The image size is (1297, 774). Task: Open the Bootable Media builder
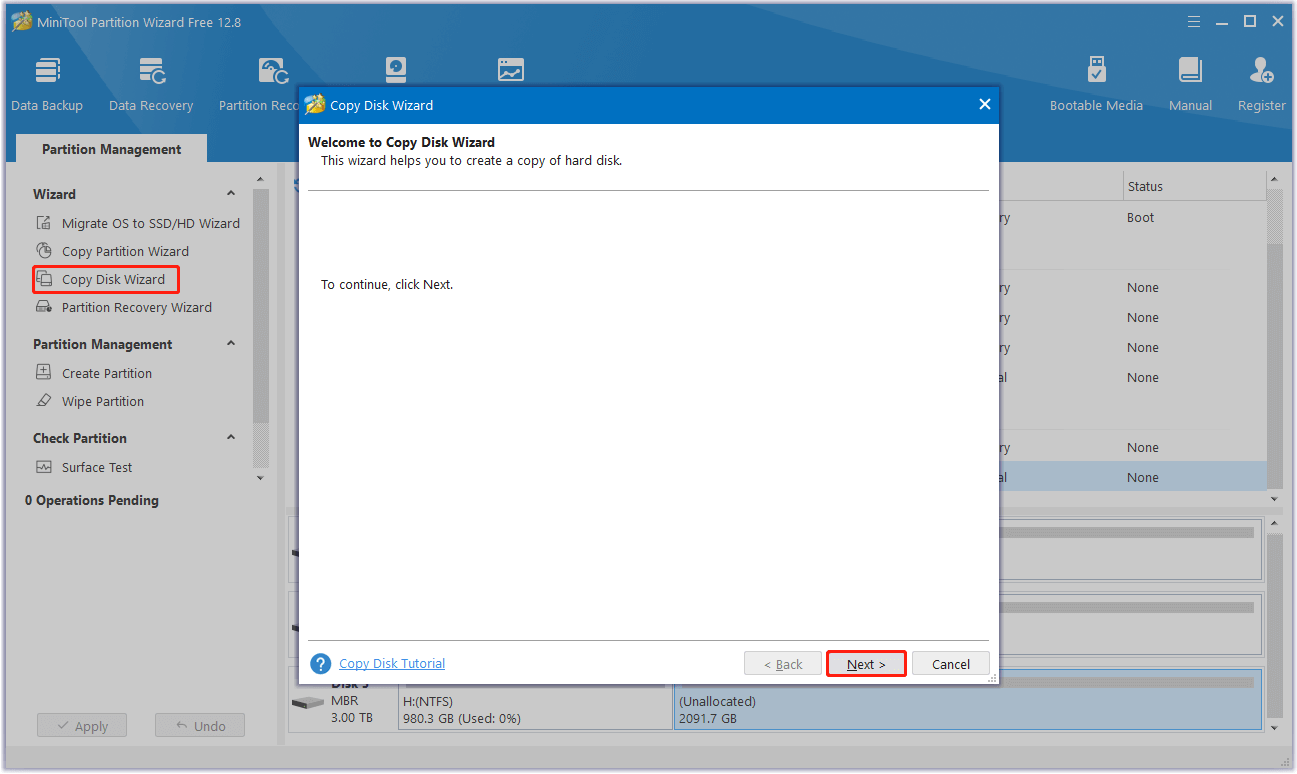point(1096,84)
